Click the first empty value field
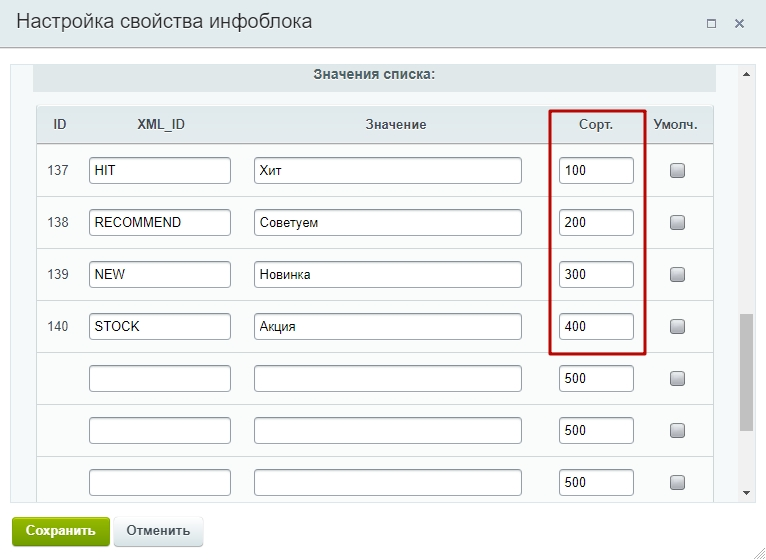766x560 pixels. (387, 378)
